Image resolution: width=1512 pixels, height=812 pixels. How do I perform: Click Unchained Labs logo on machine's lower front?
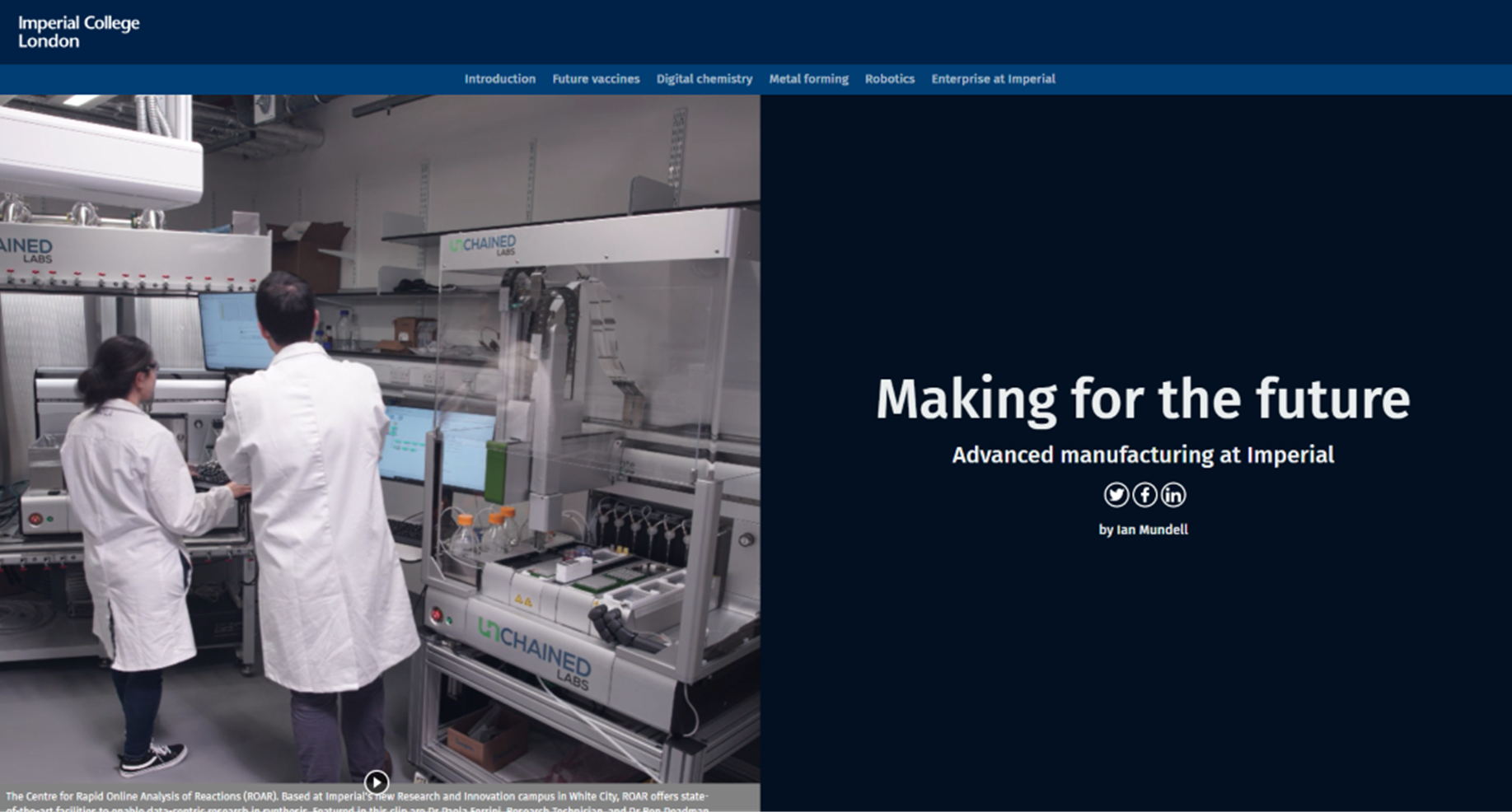(536, 652)
